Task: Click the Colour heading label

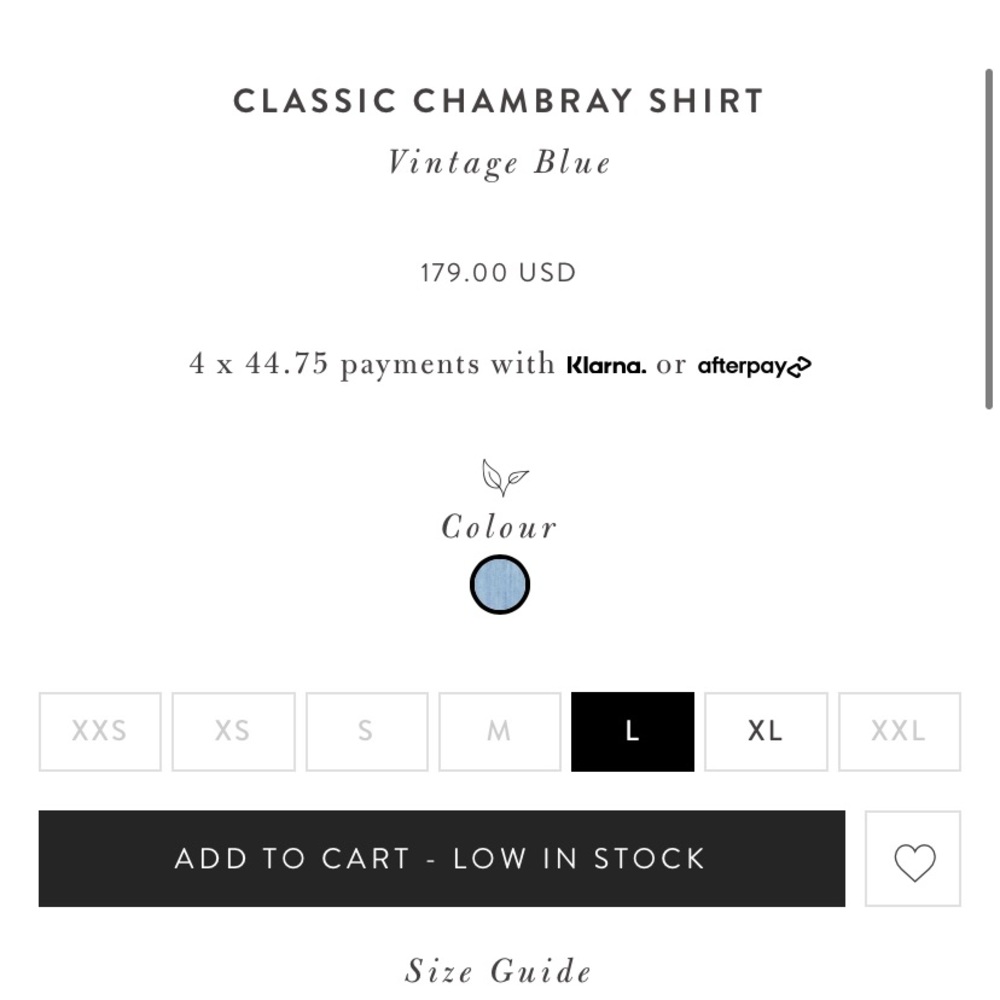Action: pyautogui.click(x=499, y=527)
